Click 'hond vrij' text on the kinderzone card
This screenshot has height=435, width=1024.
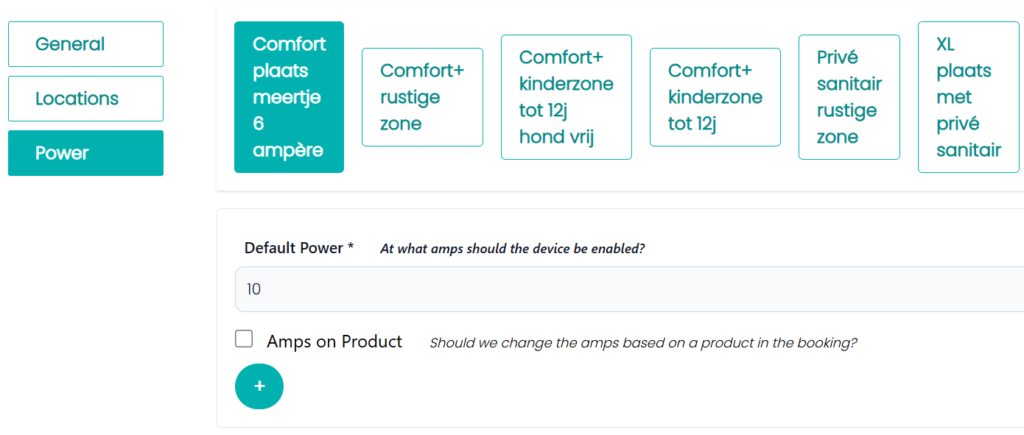[556, 137]
